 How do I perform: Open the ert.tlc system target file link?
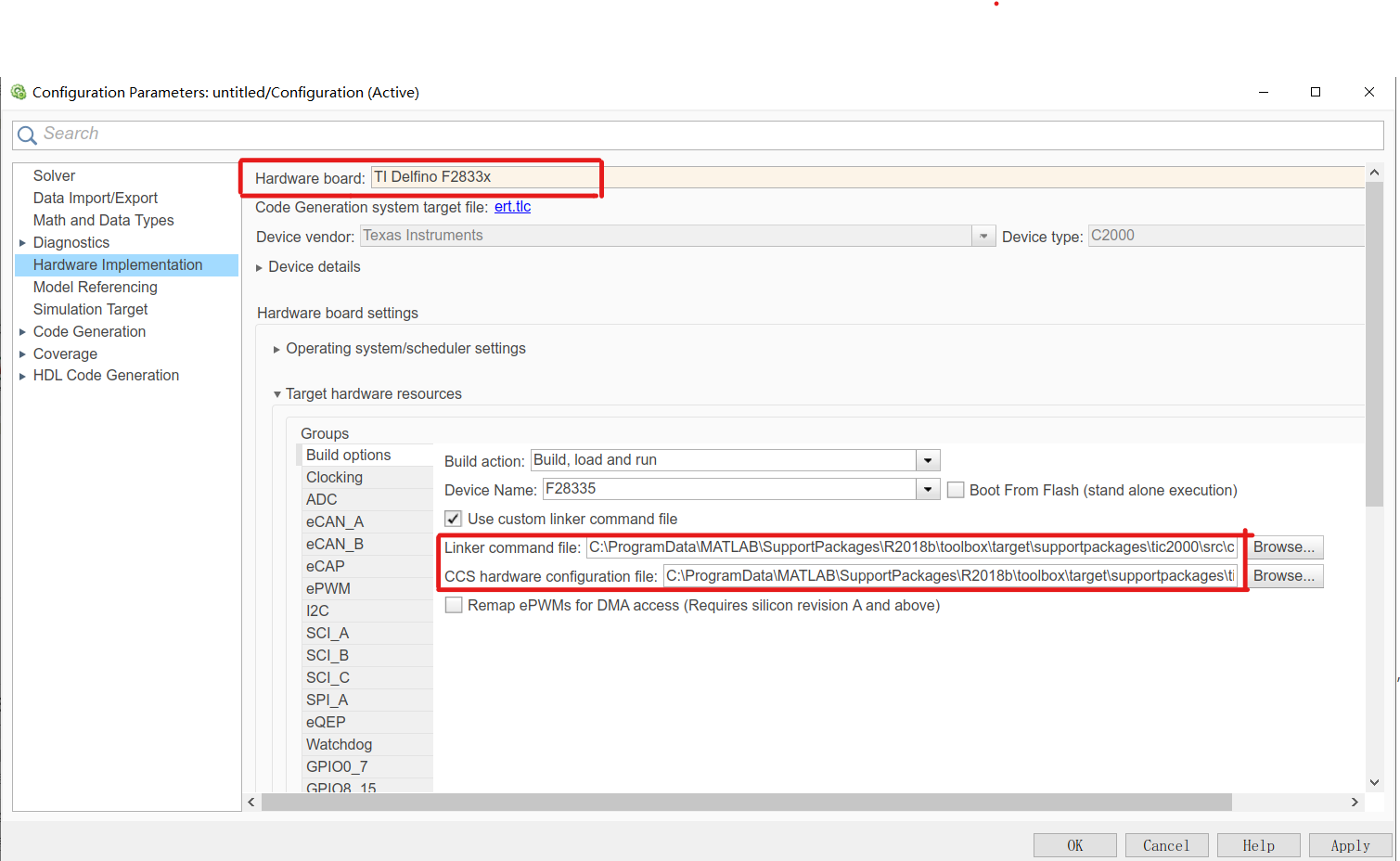[512, 207]
